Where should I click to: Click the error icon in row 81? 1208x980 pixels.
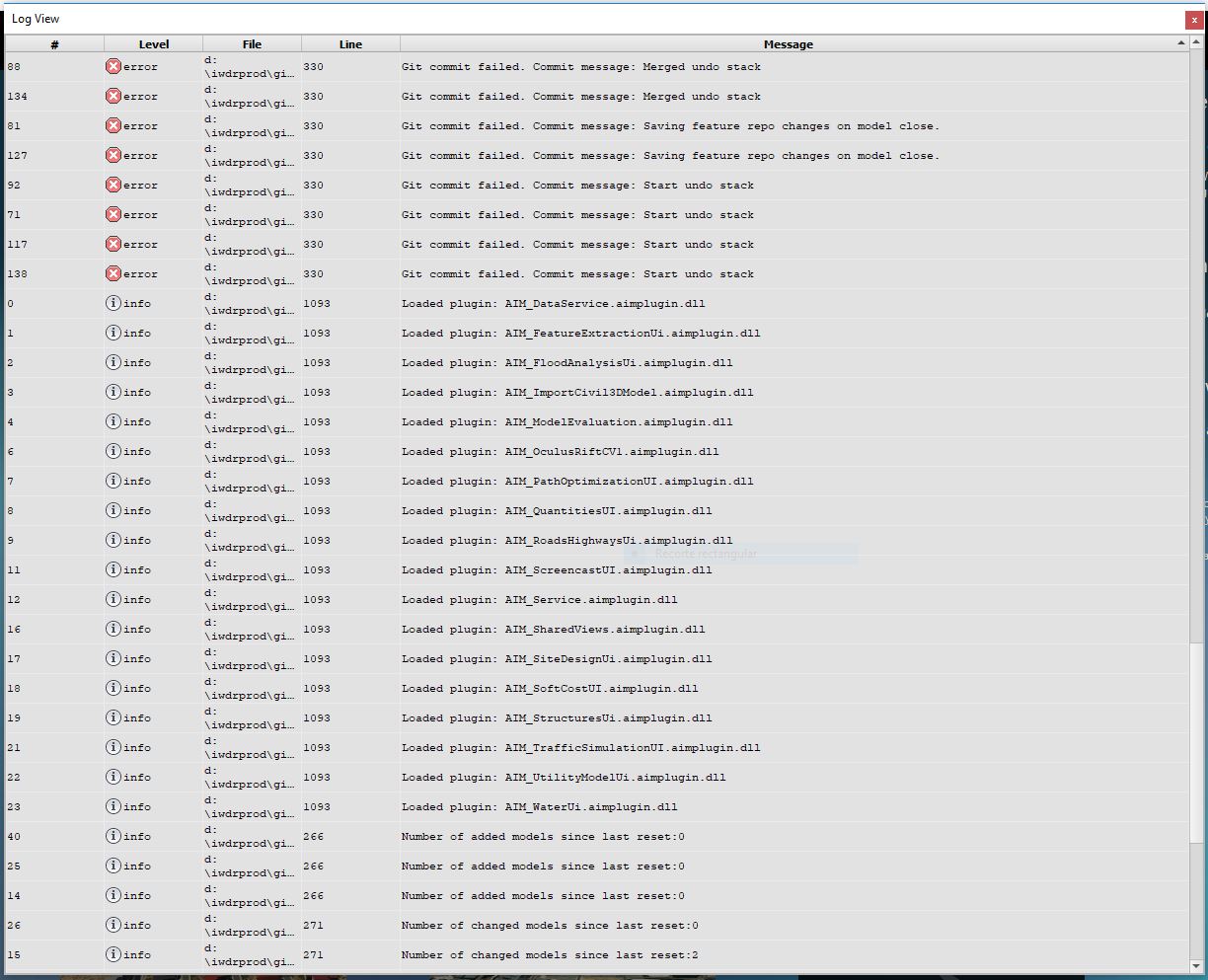click(x=113, y=125)
